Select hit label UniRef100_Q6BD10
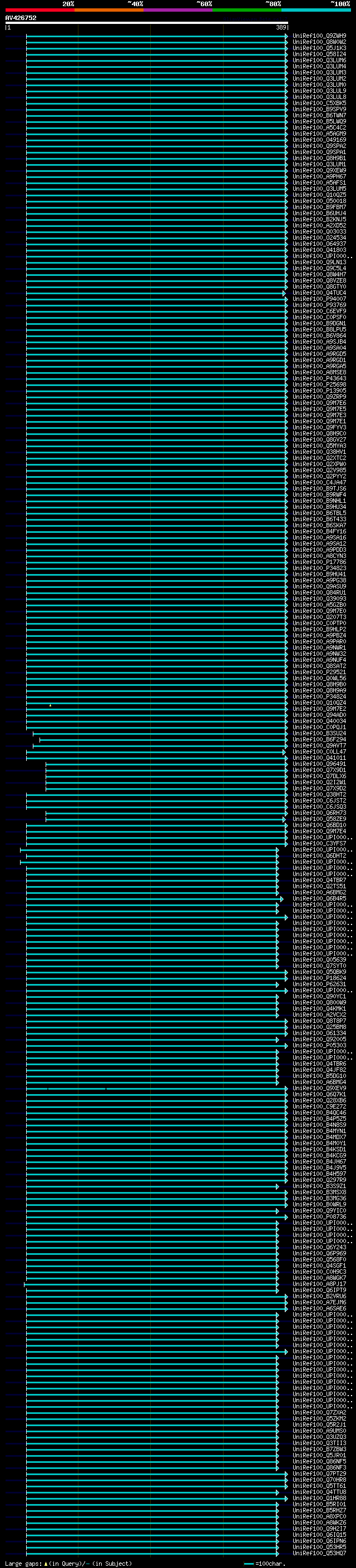The width and height of the screenshot is (356, 1568). click(319, 825)
